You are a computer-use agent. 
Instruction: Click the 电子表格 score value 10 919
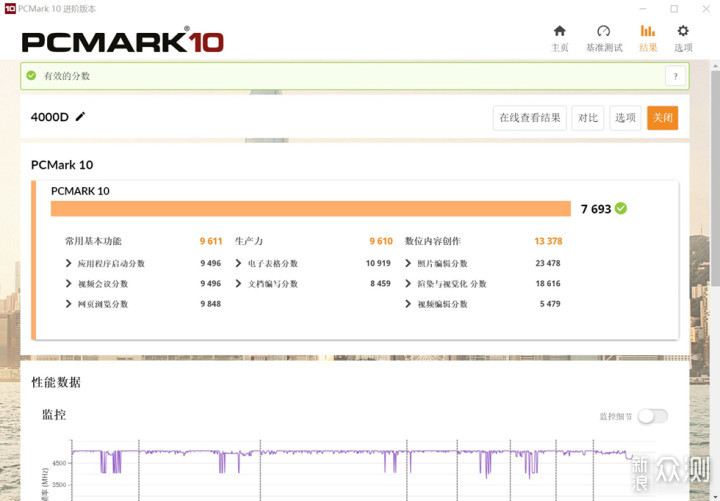coord(378,263)
